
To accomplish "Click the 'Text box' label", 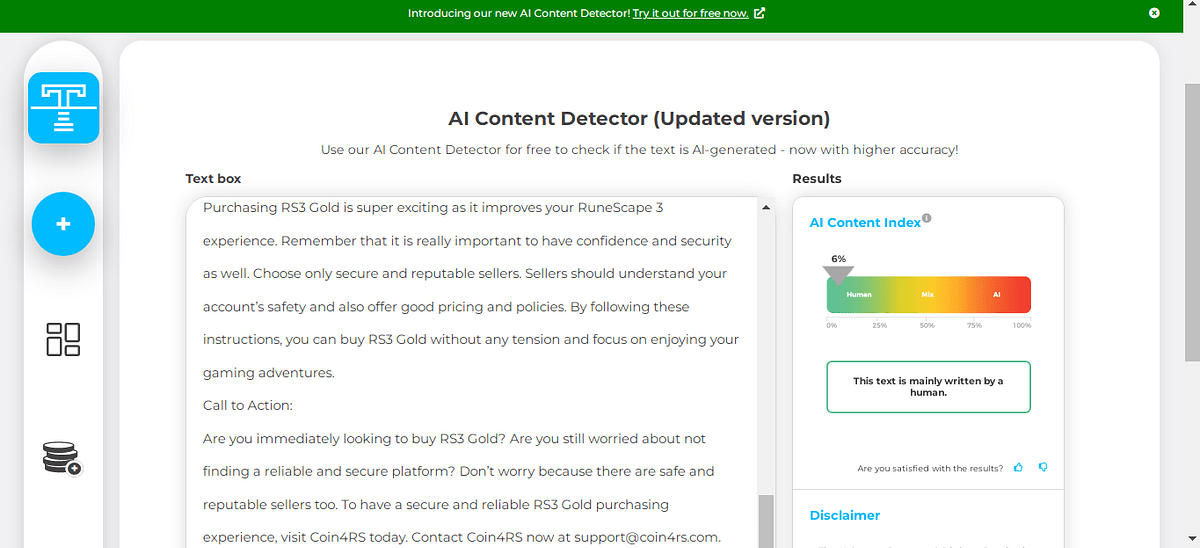I will (213, 179).
